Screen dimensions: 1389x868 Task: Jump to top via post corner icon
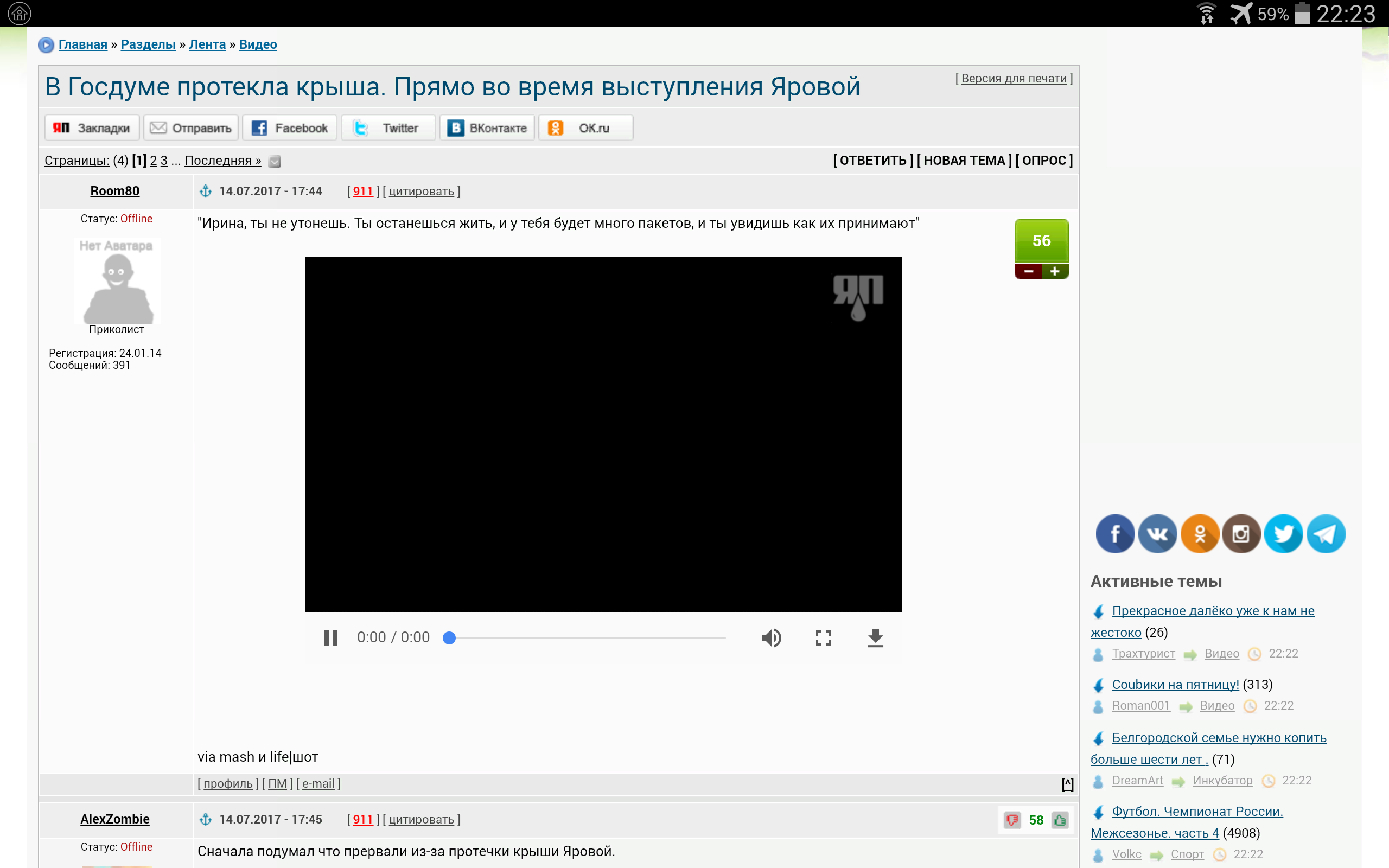[1068, 784]
